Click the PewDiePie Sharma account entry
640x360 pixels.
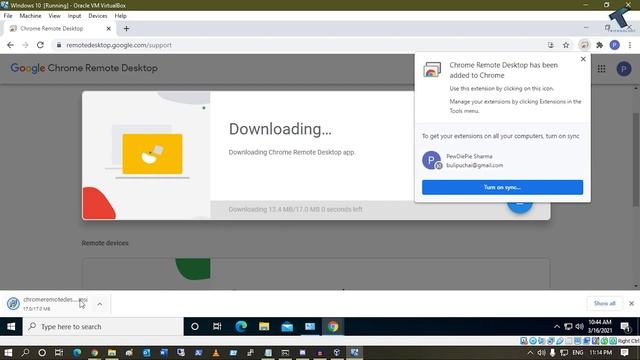pyautogui.click(x=502, y=160)
